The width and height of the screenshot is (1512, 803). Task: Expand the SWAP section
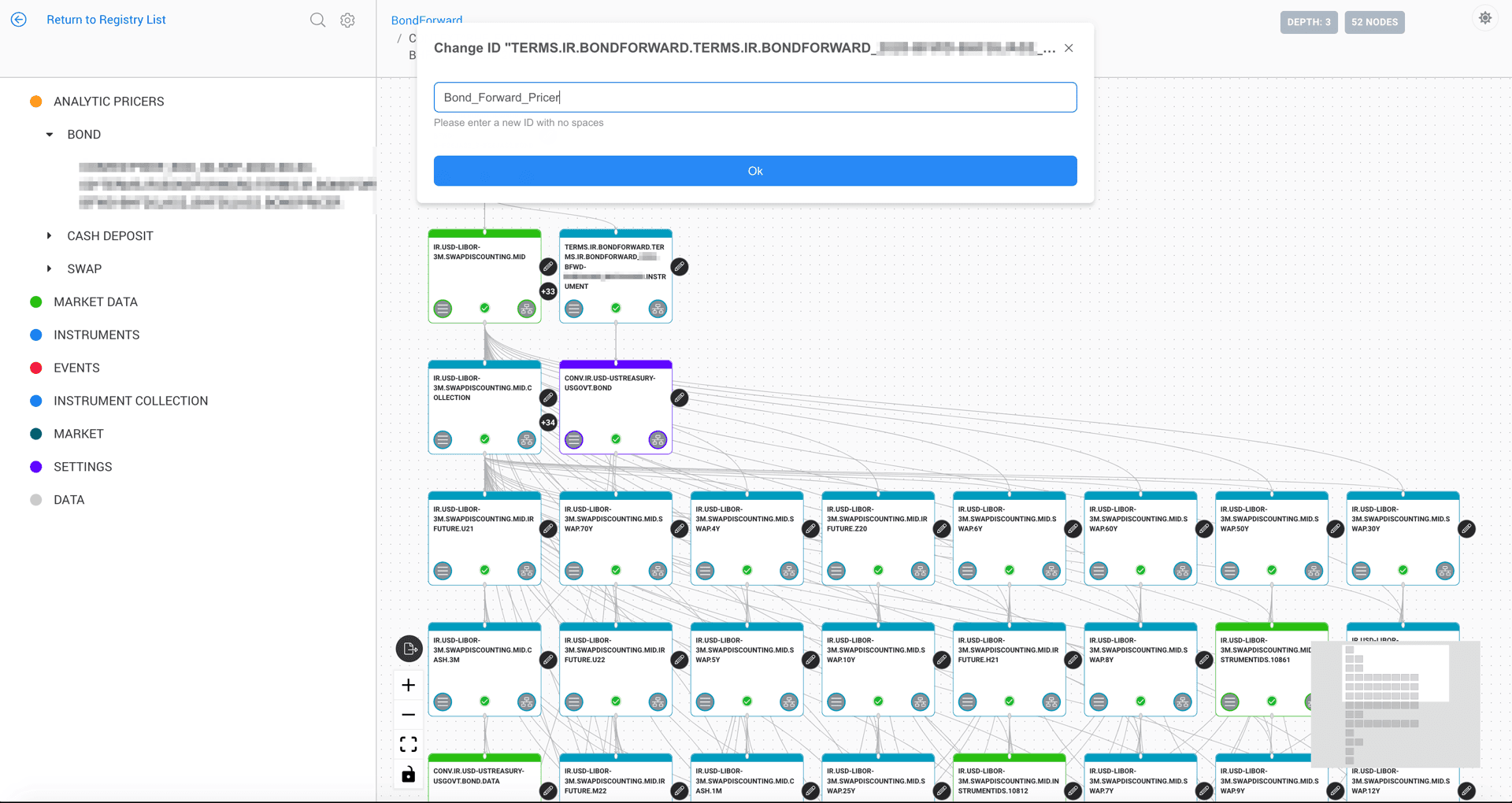pyautogui.click(x=48, y=268)
